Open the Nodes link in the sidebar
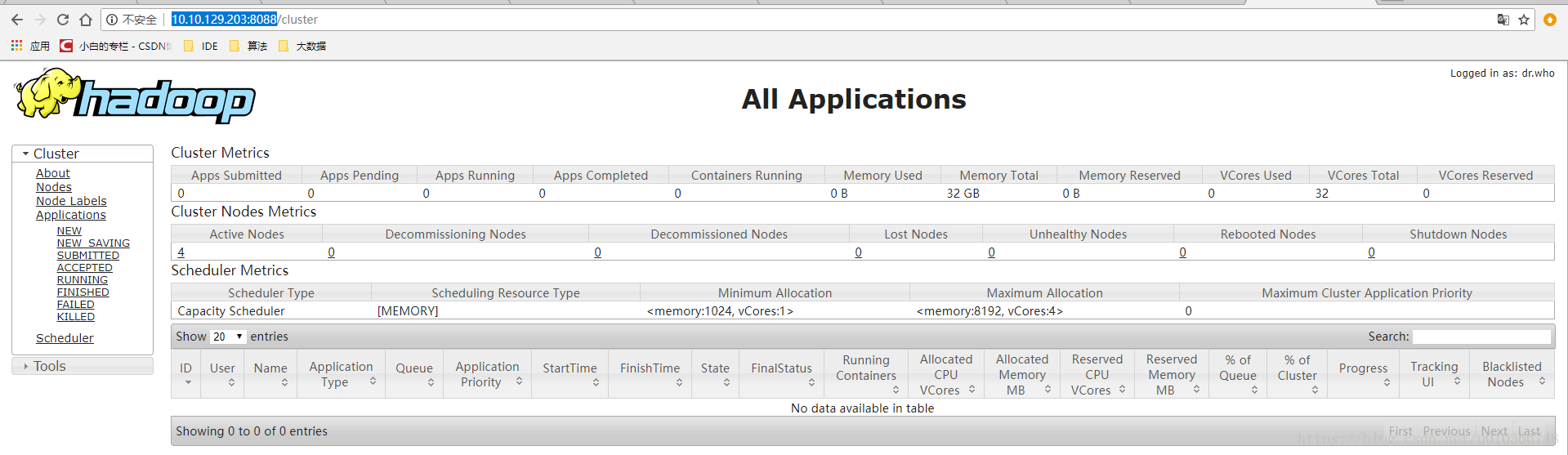The image size is (1568, 455). [54, 187]
